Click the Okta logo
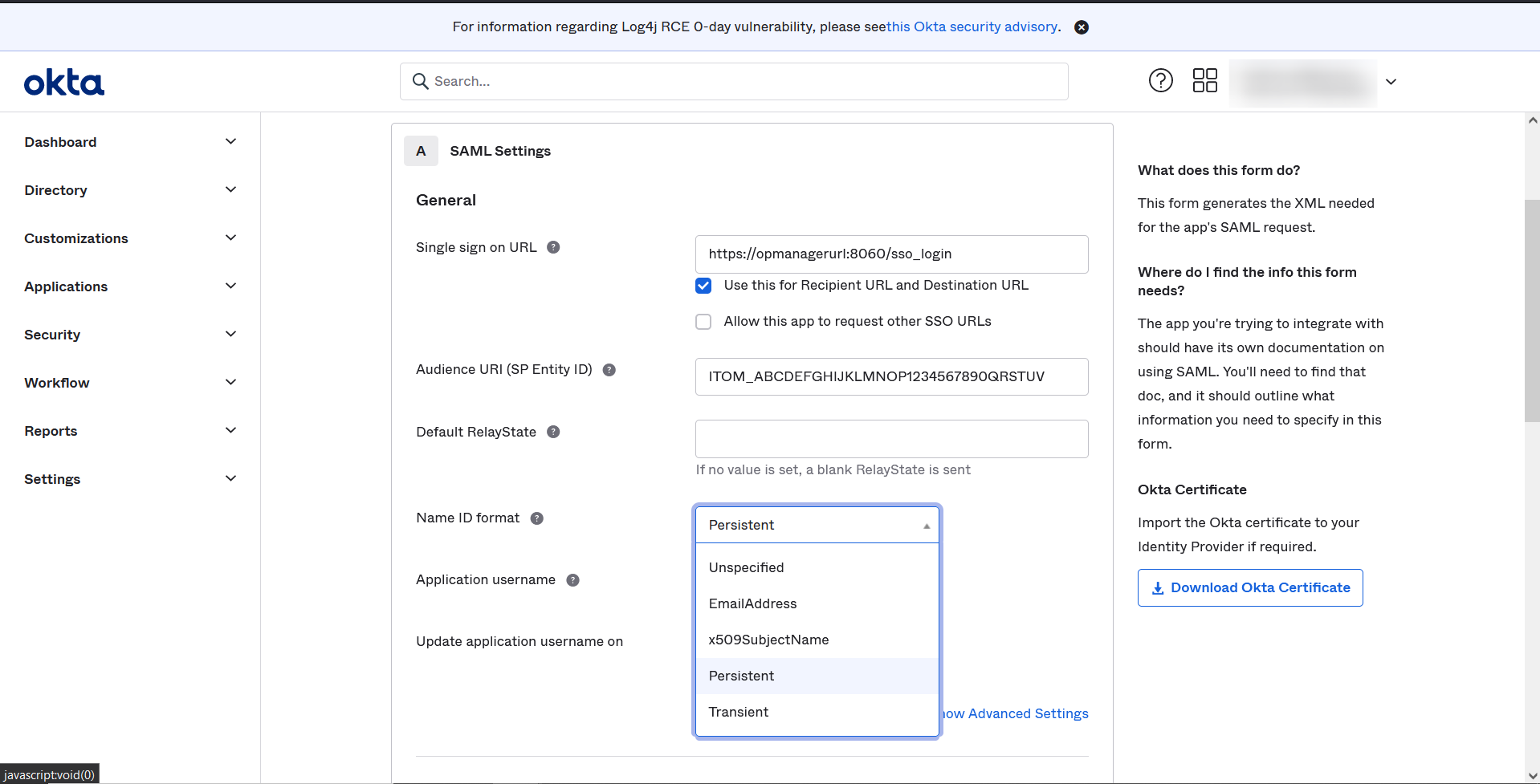This screenshot has width=1540, height=784. 64,83
